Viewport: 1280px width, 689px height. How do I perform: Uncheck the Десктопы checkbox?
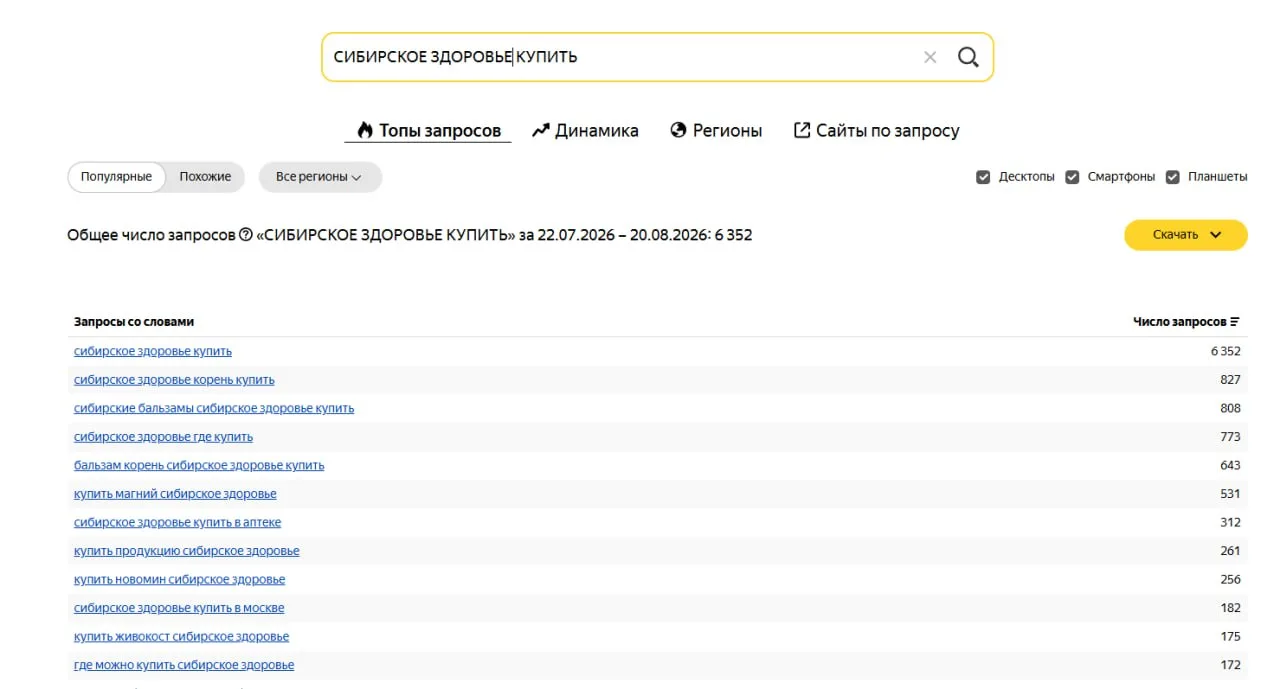983,177
